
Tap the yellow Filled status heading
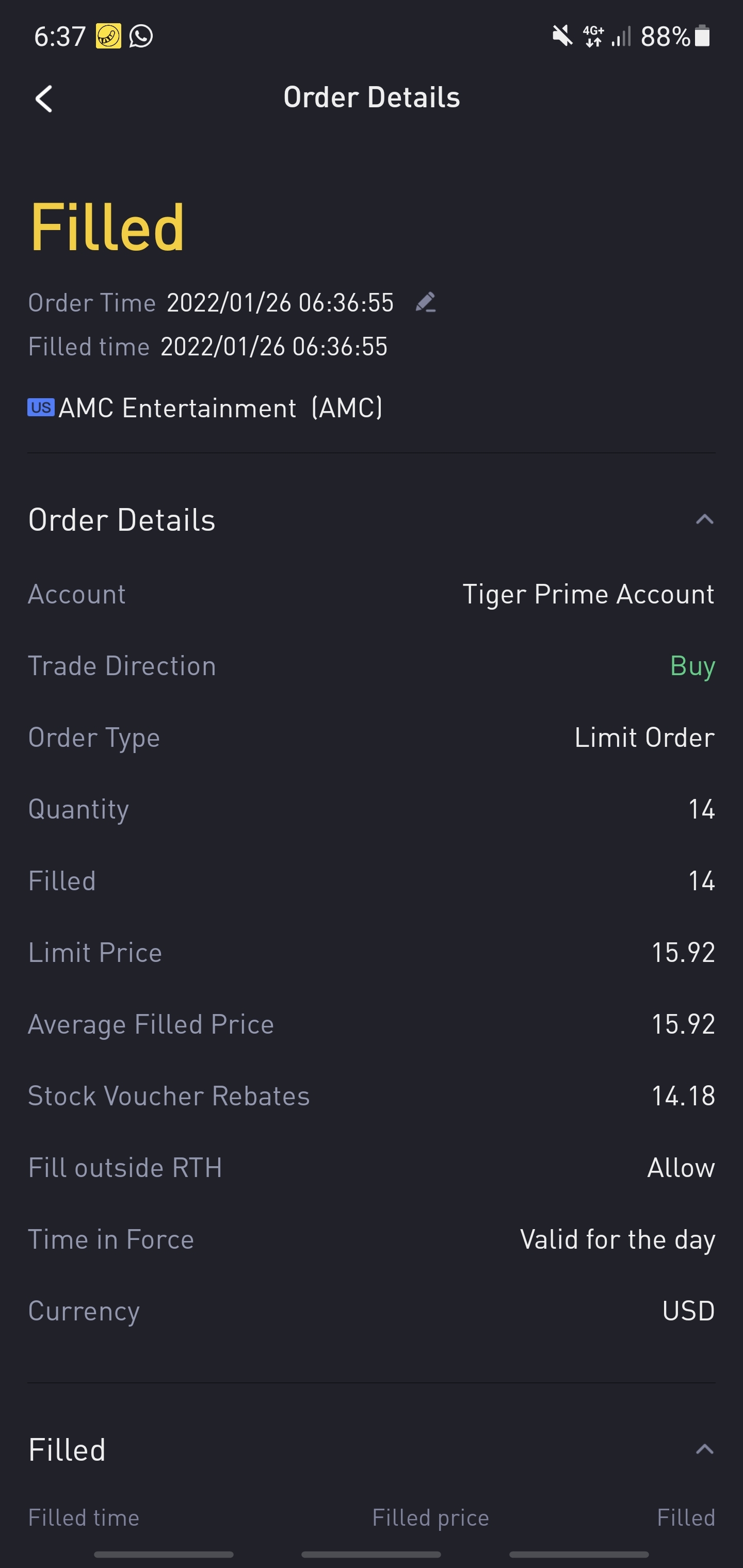pyautogui.click(x=107, y=227)
